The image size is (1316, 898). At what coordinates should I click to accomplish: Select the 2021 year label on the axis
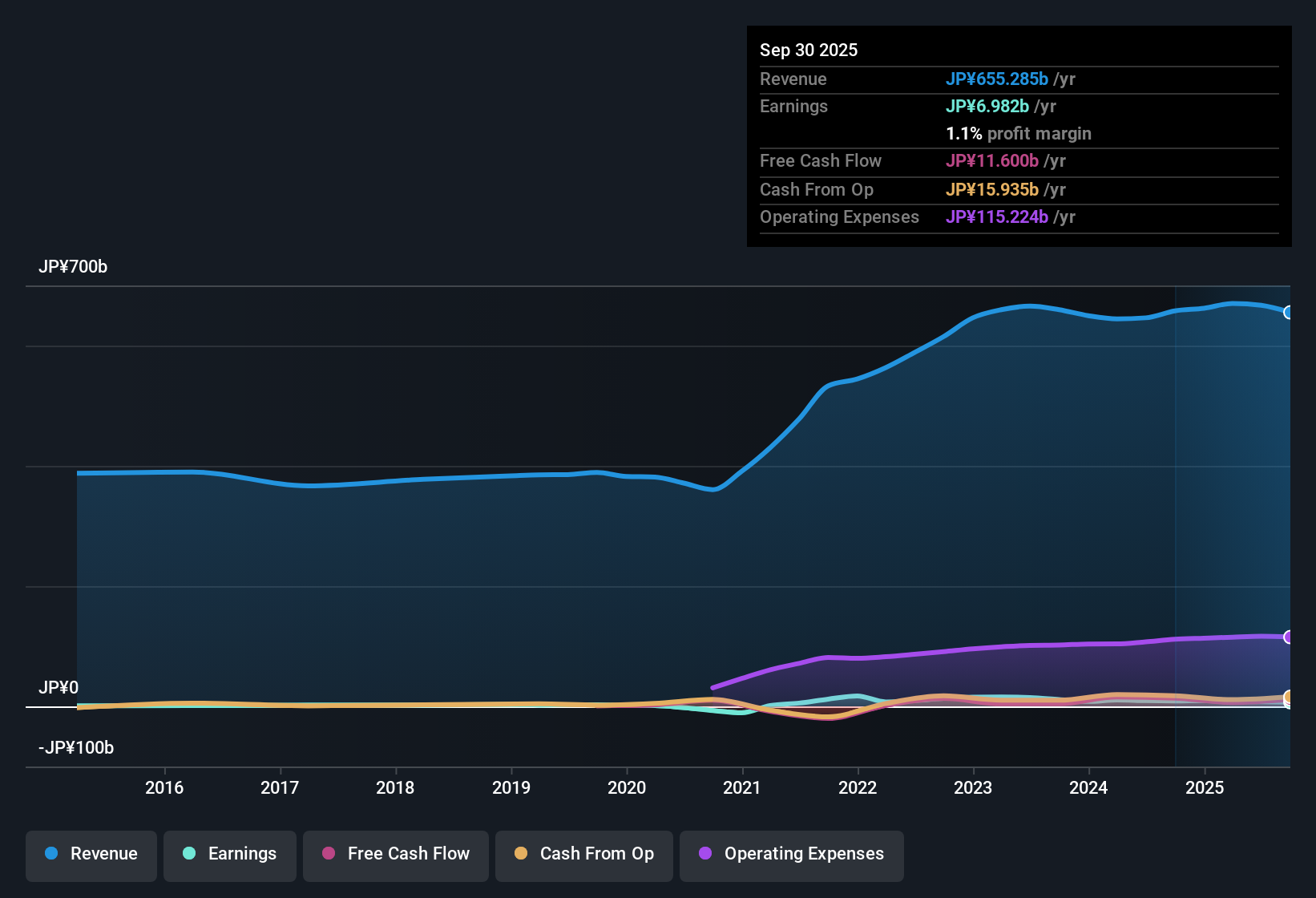coord(742,788)
